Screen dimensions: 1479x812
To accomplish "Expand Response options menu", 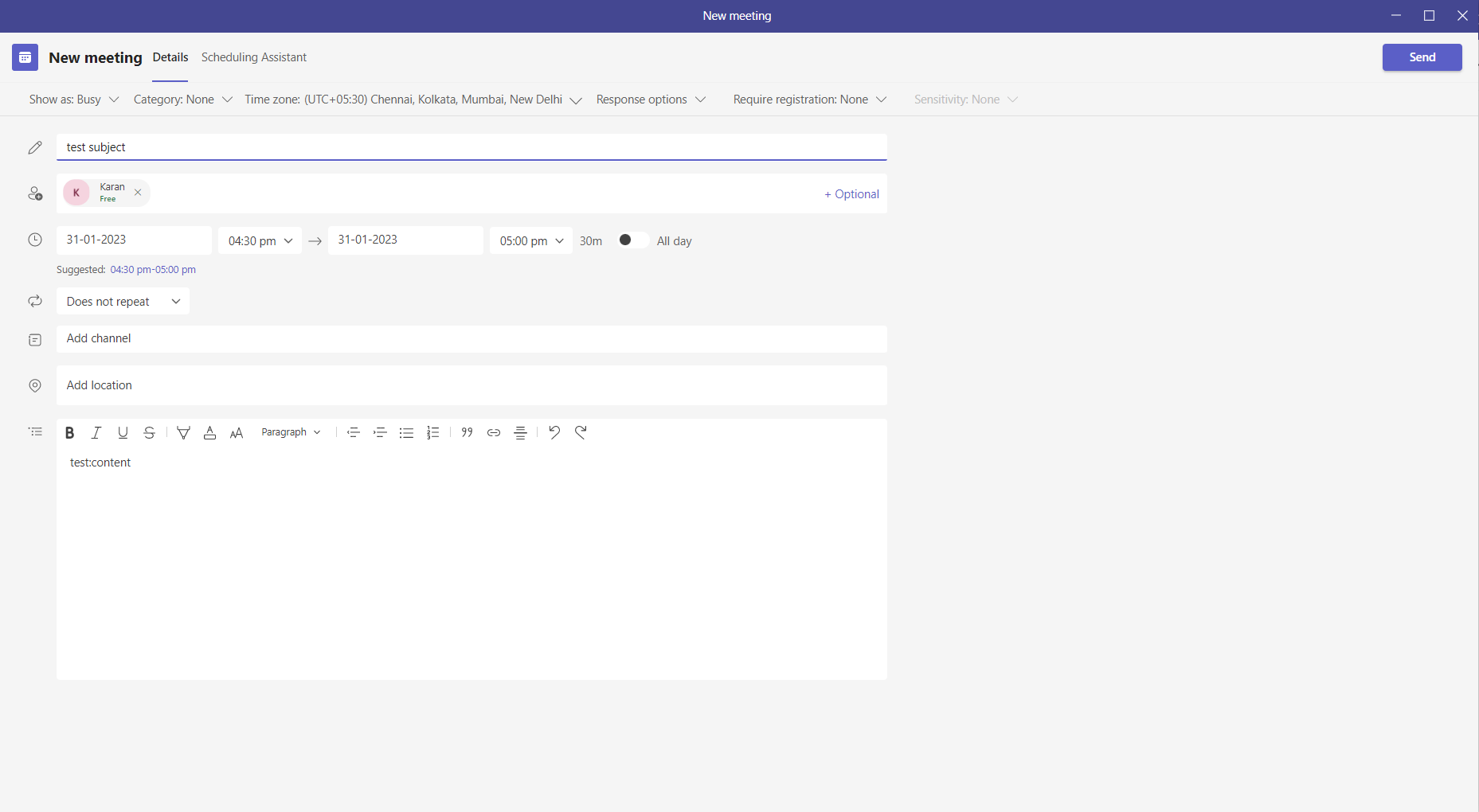I will coord(651,100).
